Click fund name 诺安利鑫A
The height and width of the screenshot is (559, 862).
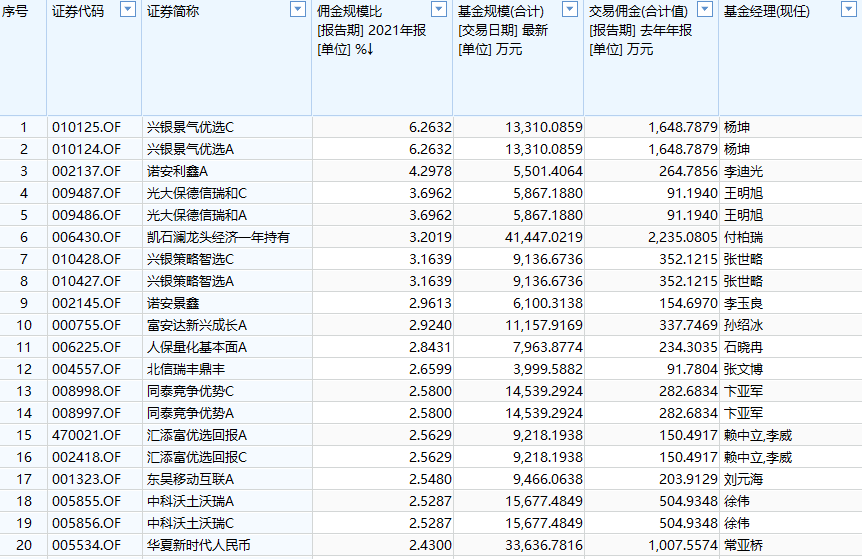178,171
